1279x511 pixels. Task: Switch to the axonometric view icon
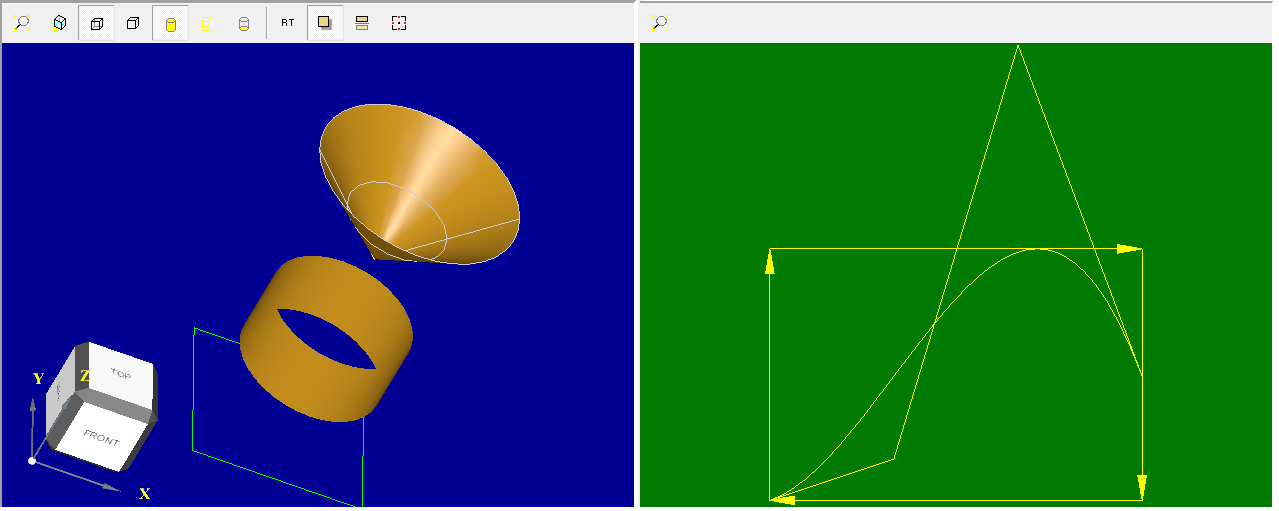click(x=59, y=23)
